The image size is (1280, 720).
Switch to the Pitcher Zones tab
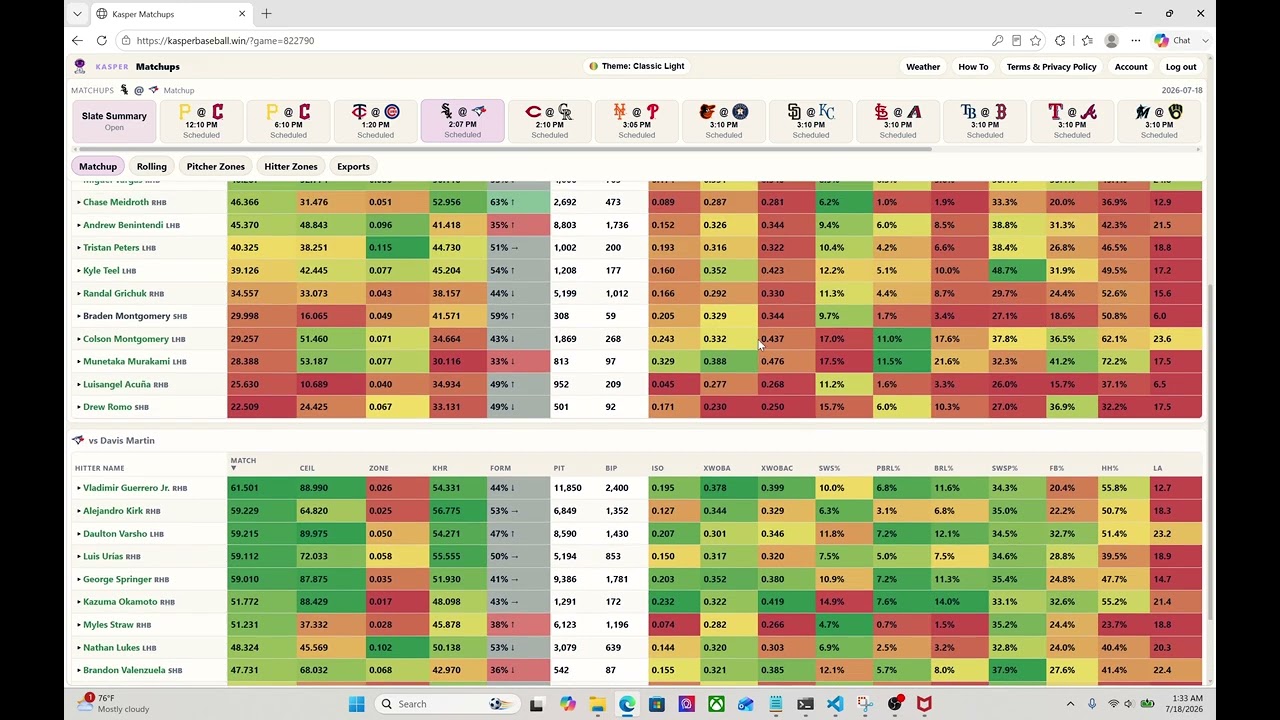[x=216, y=167]
